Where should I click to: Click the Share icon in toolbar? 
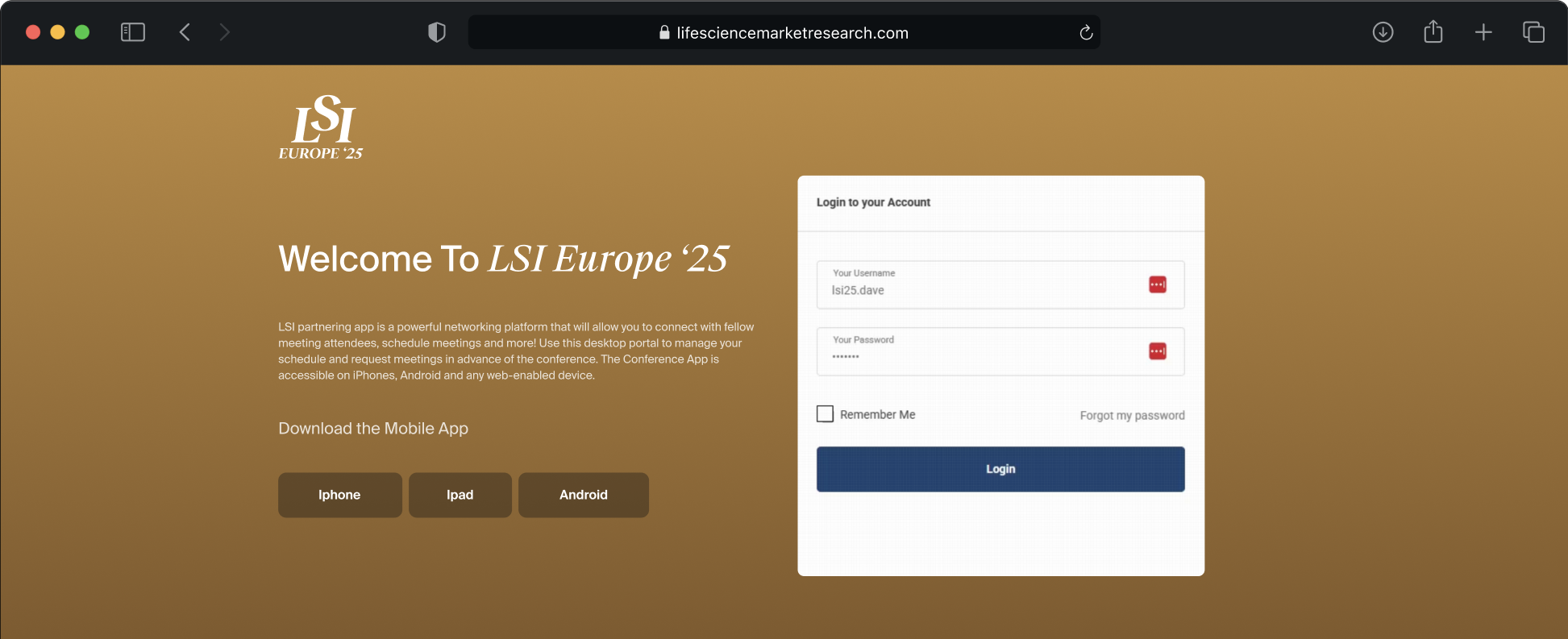click(x=1433, y=31)
